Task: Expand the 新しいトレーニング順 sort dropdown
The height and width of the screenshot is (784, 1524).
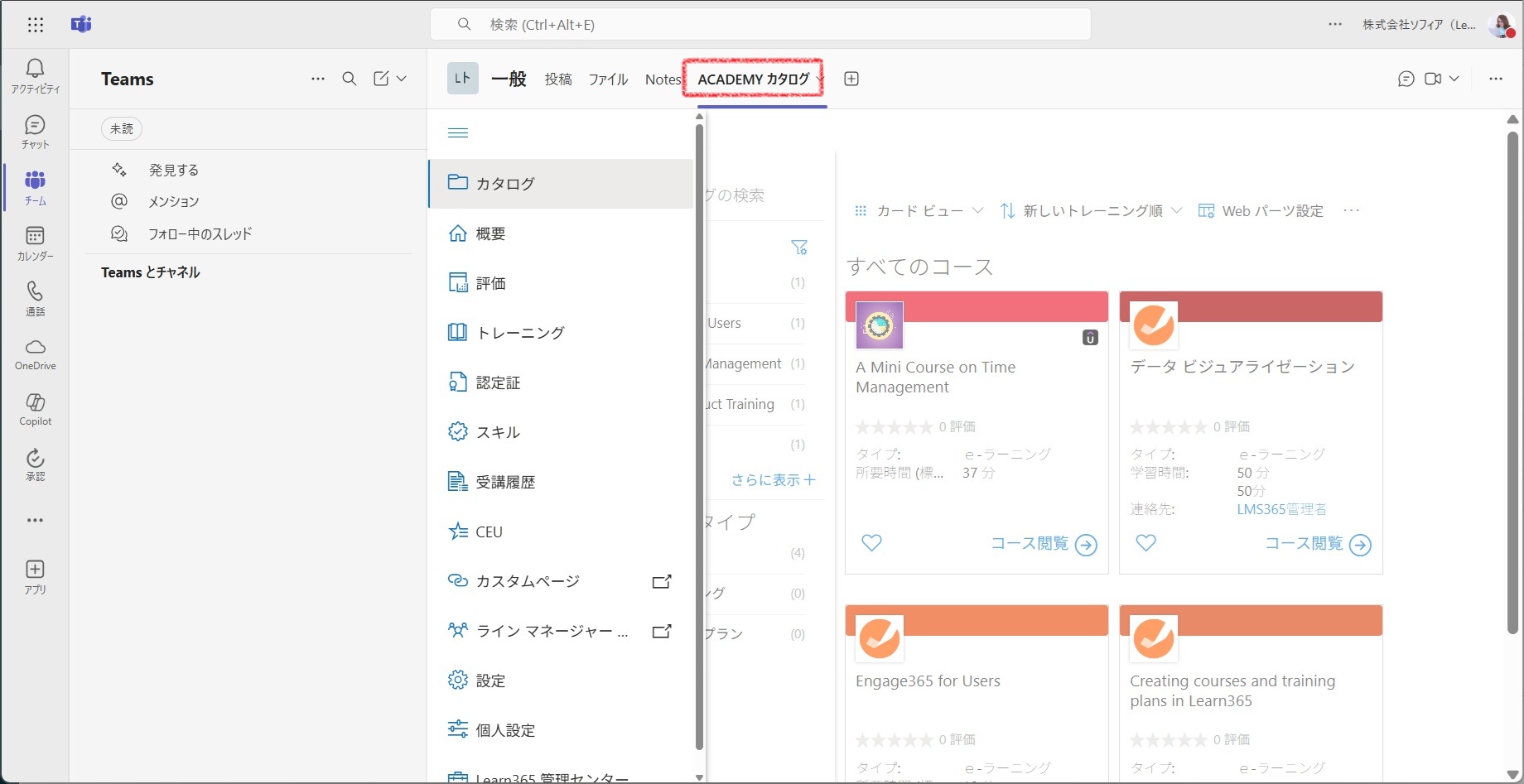Action: (x=1091, y=211)
